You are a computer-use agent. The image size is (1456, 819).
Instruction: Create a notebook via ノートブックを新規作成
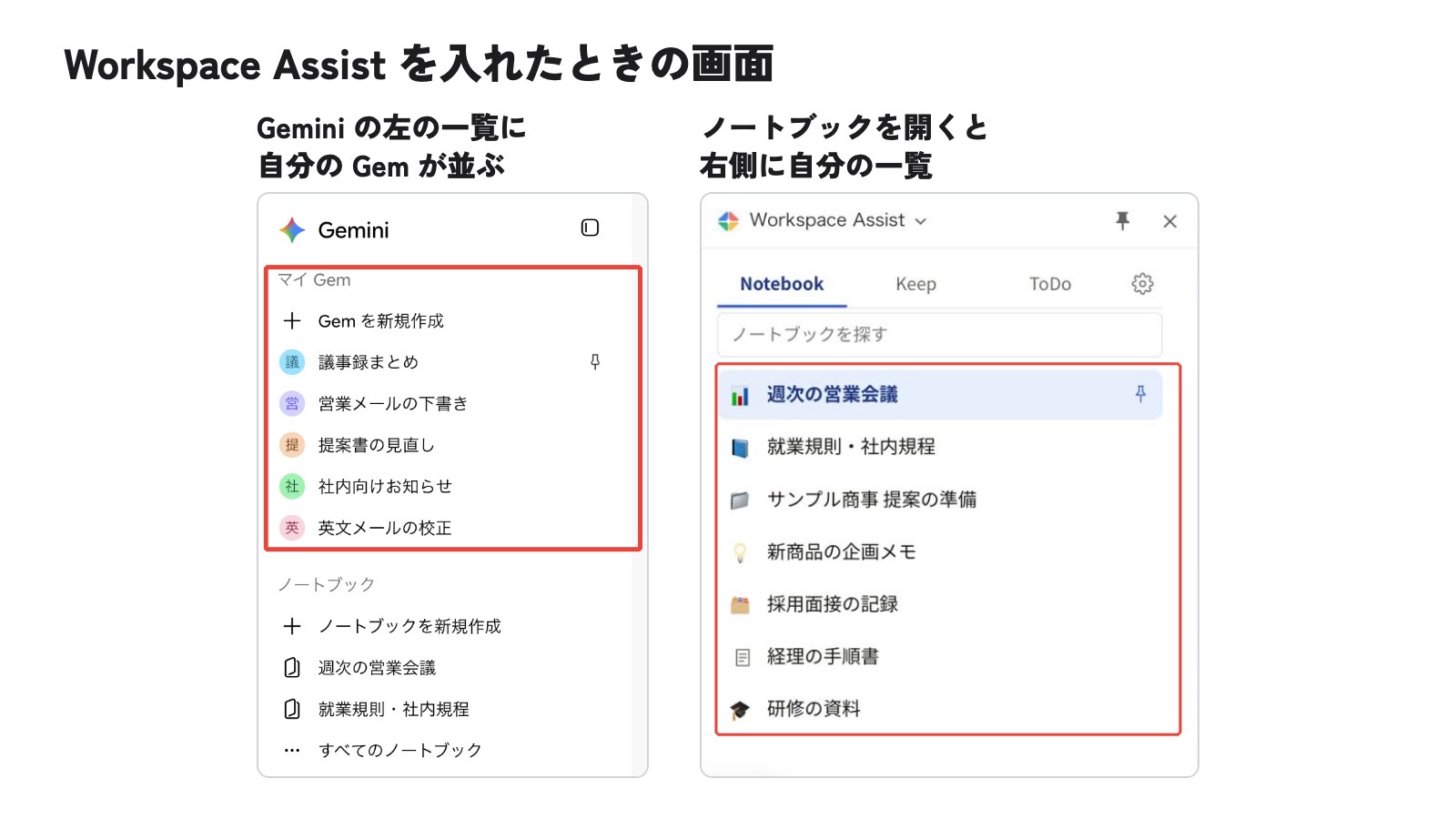(x=409, y=626)
